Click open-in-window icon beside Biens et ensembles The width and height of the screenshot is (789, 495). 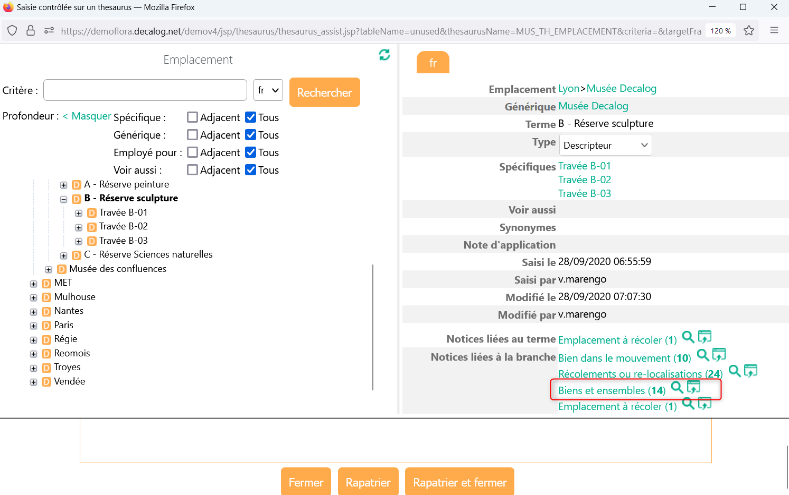pyautogui.click(x=693, y=388)
